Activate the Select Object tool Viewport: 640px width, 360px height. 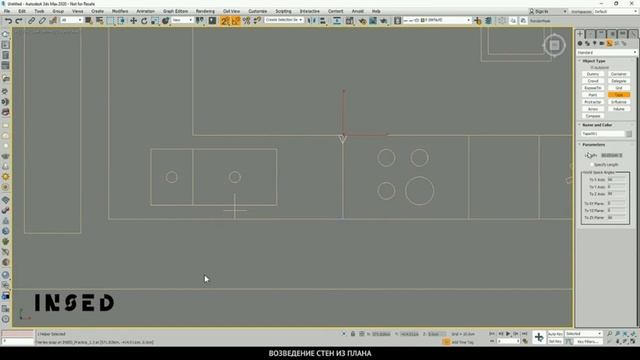[89, 20]
